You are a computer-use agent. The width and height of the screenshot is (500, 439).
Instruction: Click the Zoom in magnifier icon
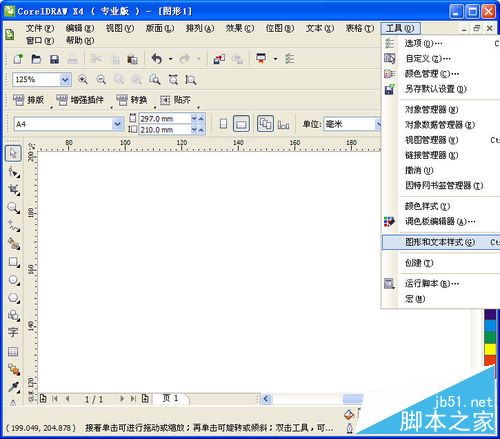point(83,79)
